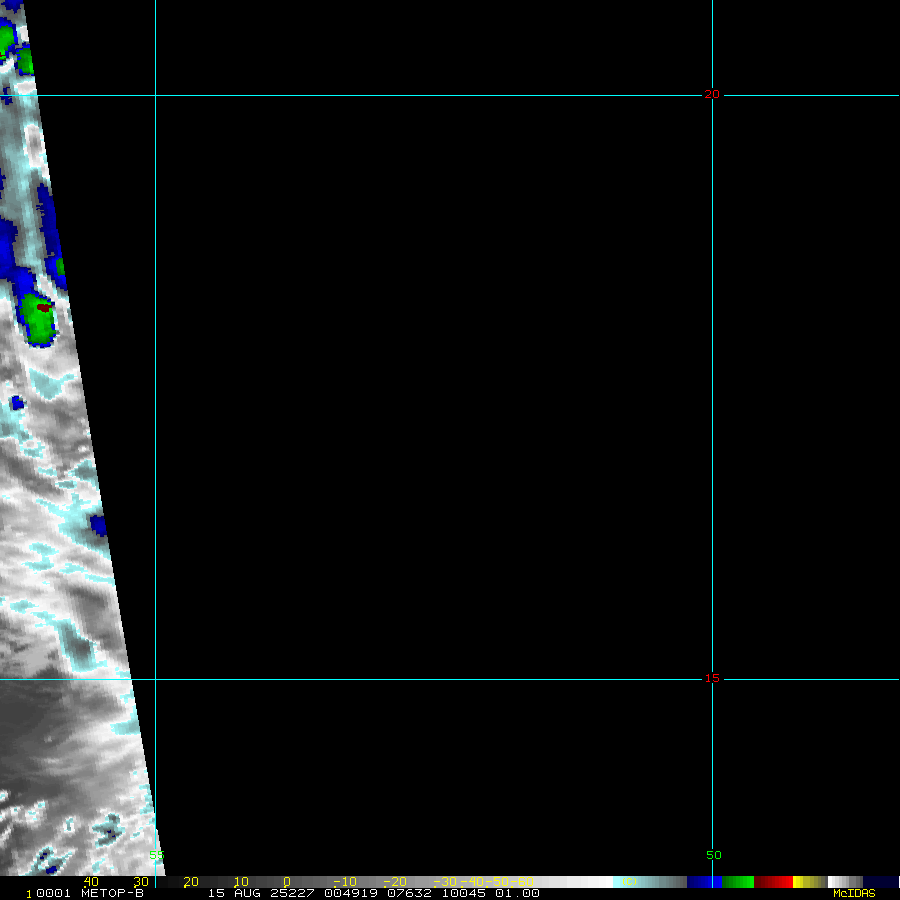Click the (C) unit label on the color bar

coord(630,882)
